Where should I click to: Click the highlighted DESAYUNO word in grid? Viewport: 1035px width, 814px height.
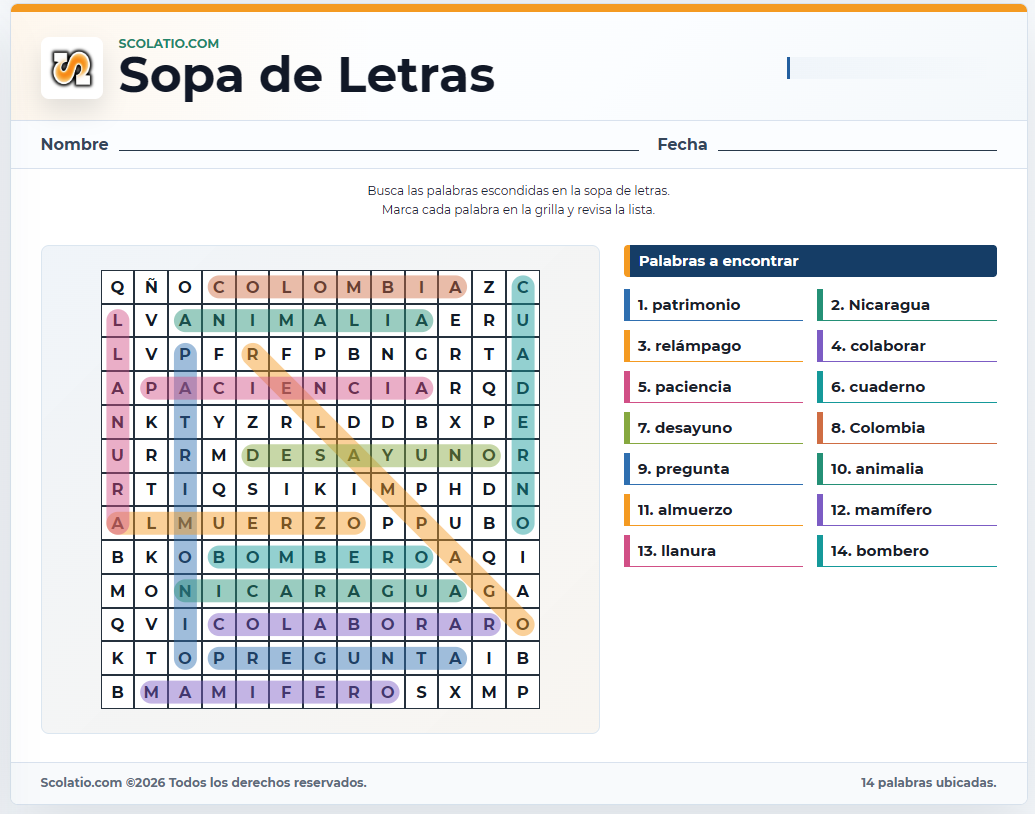[x=371, y=456]
